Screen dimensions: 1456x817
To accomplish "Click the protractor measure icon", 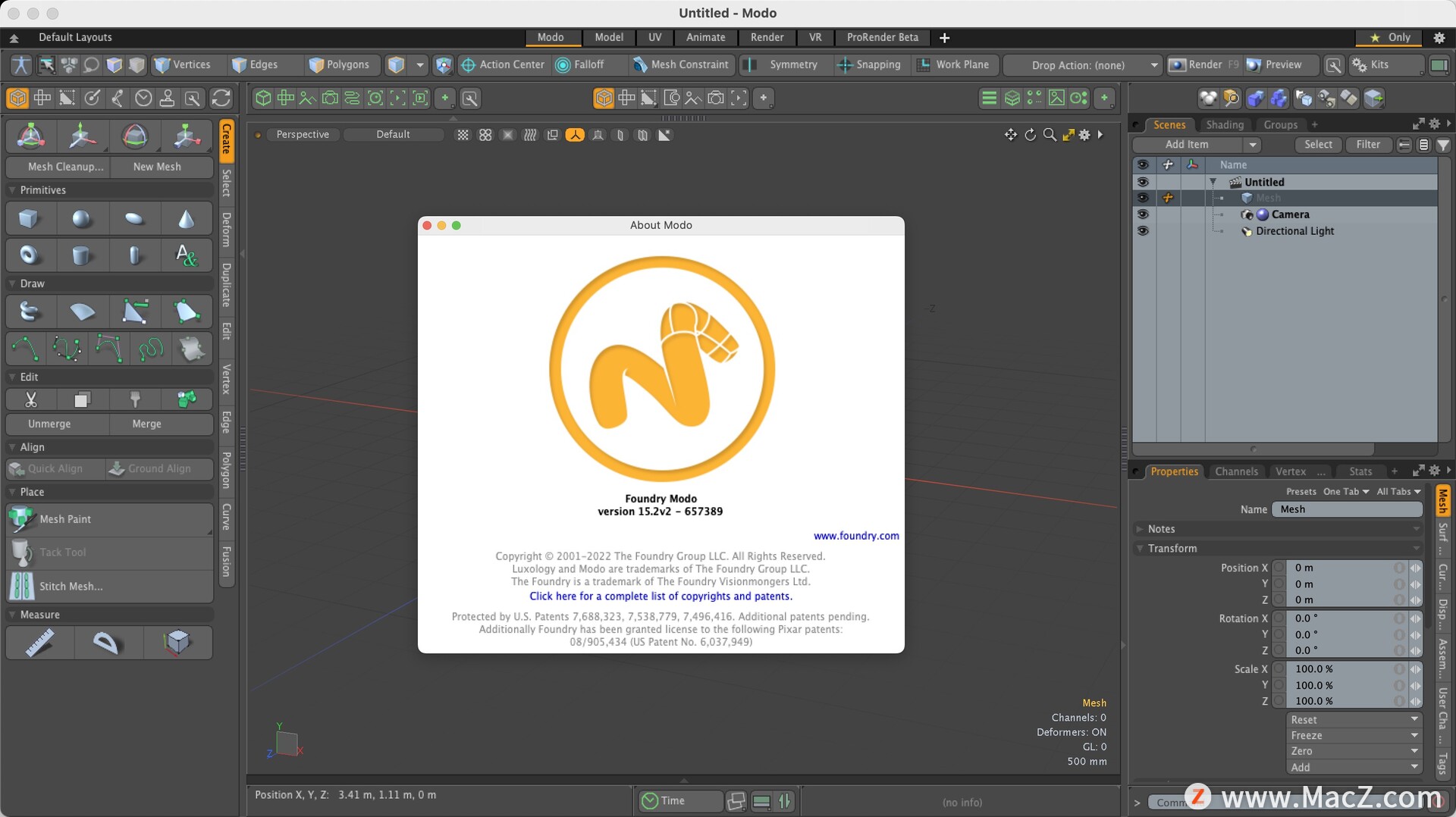I will click(107, 643).
